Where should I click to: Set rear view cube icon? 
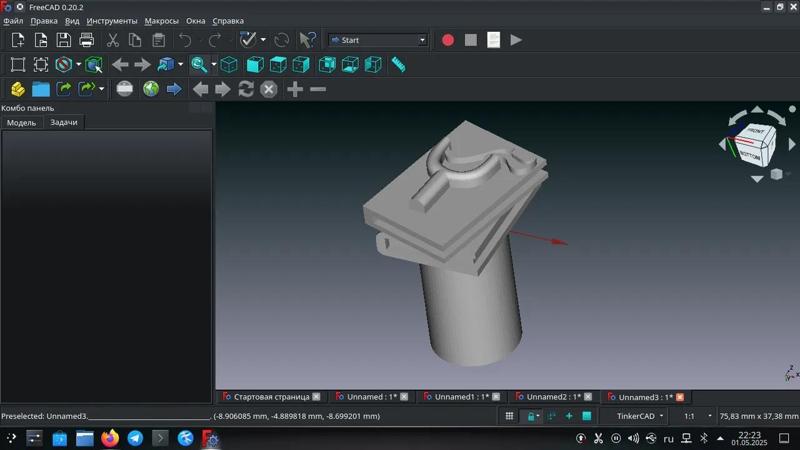coord(327,65)
